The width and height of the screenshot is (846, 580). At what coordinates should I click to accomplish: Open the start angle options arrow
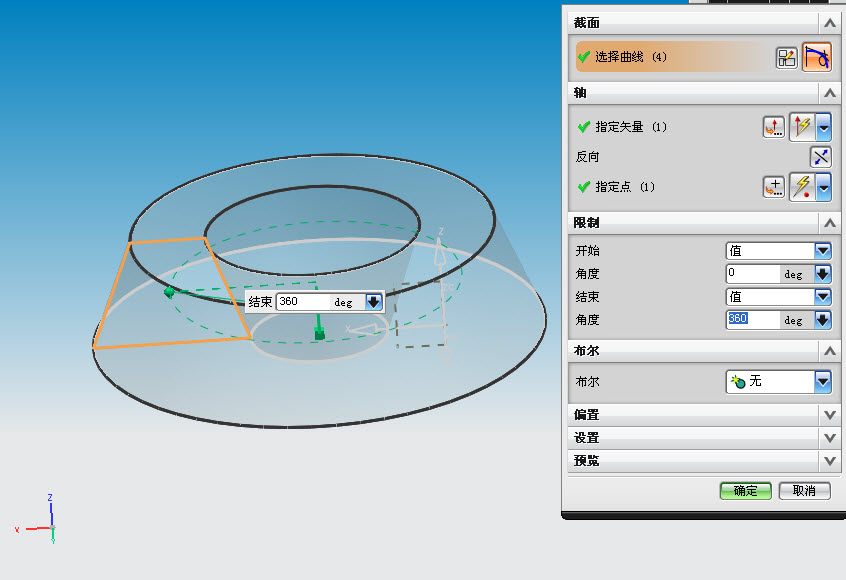(822, 274)
